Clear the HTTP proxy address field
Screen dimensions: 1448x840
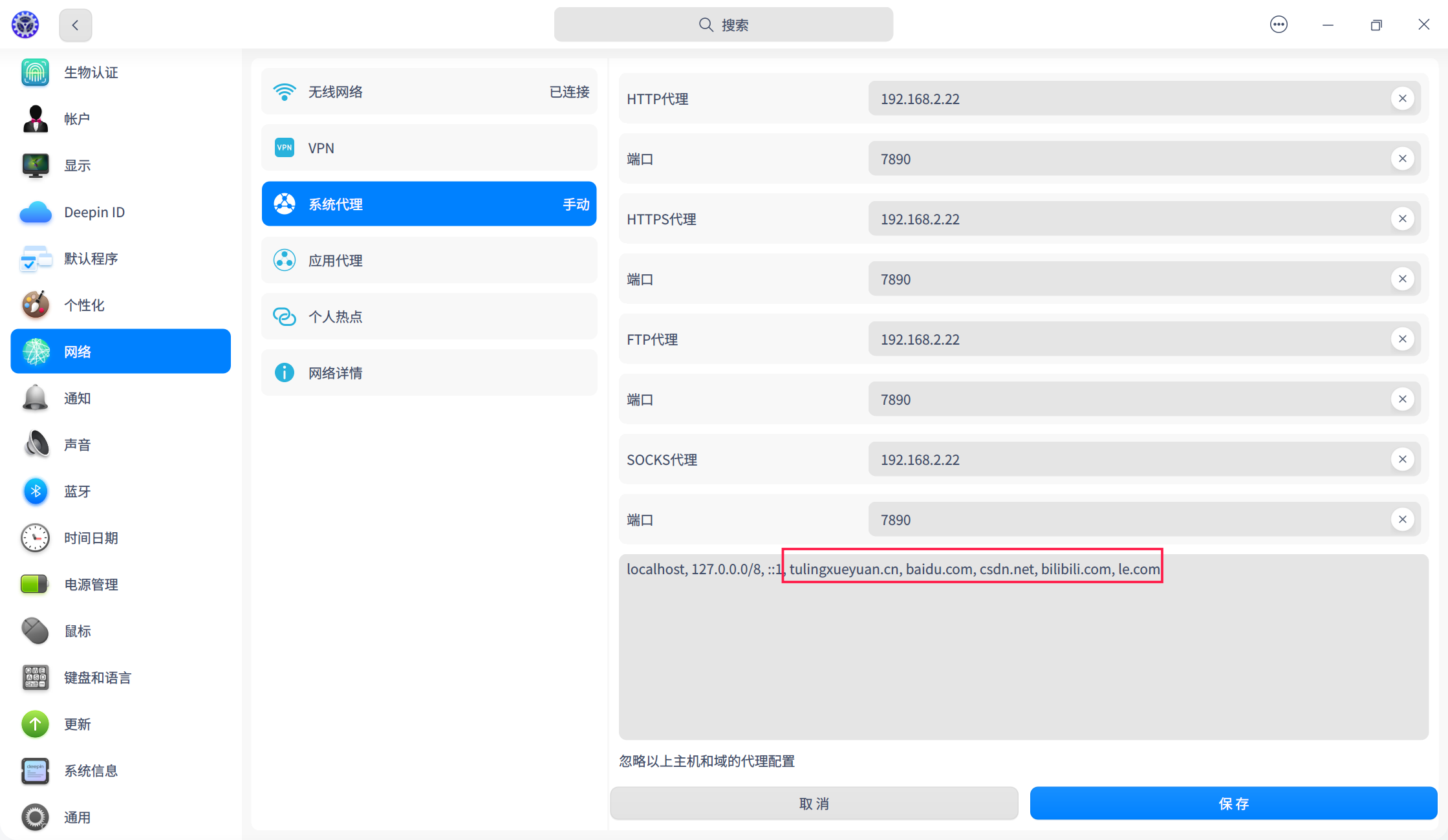(x=1402, y=99)
